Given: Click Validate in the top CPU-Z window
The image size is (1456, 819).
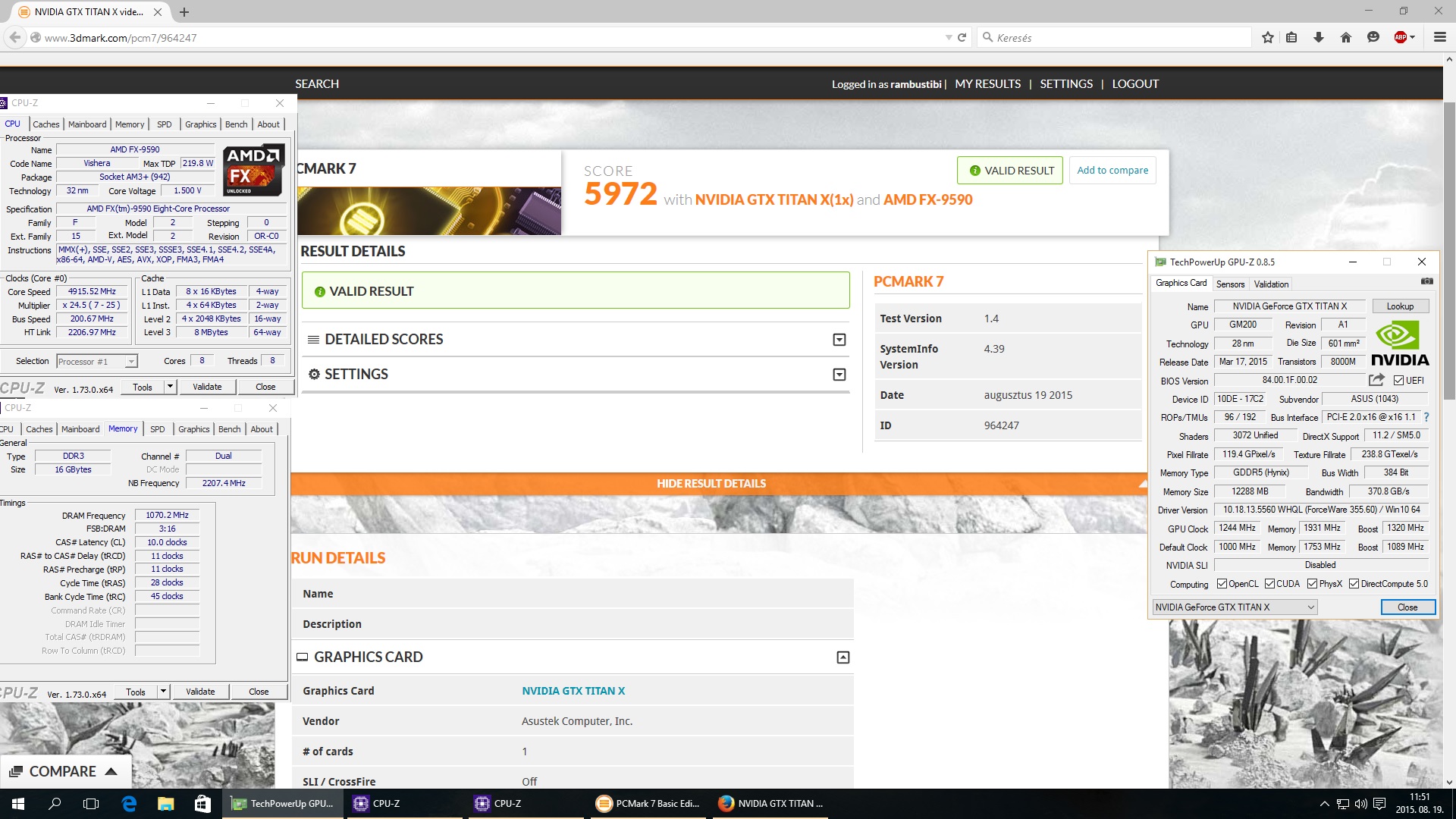Looking at the screenshot, I should click(207, 387).
